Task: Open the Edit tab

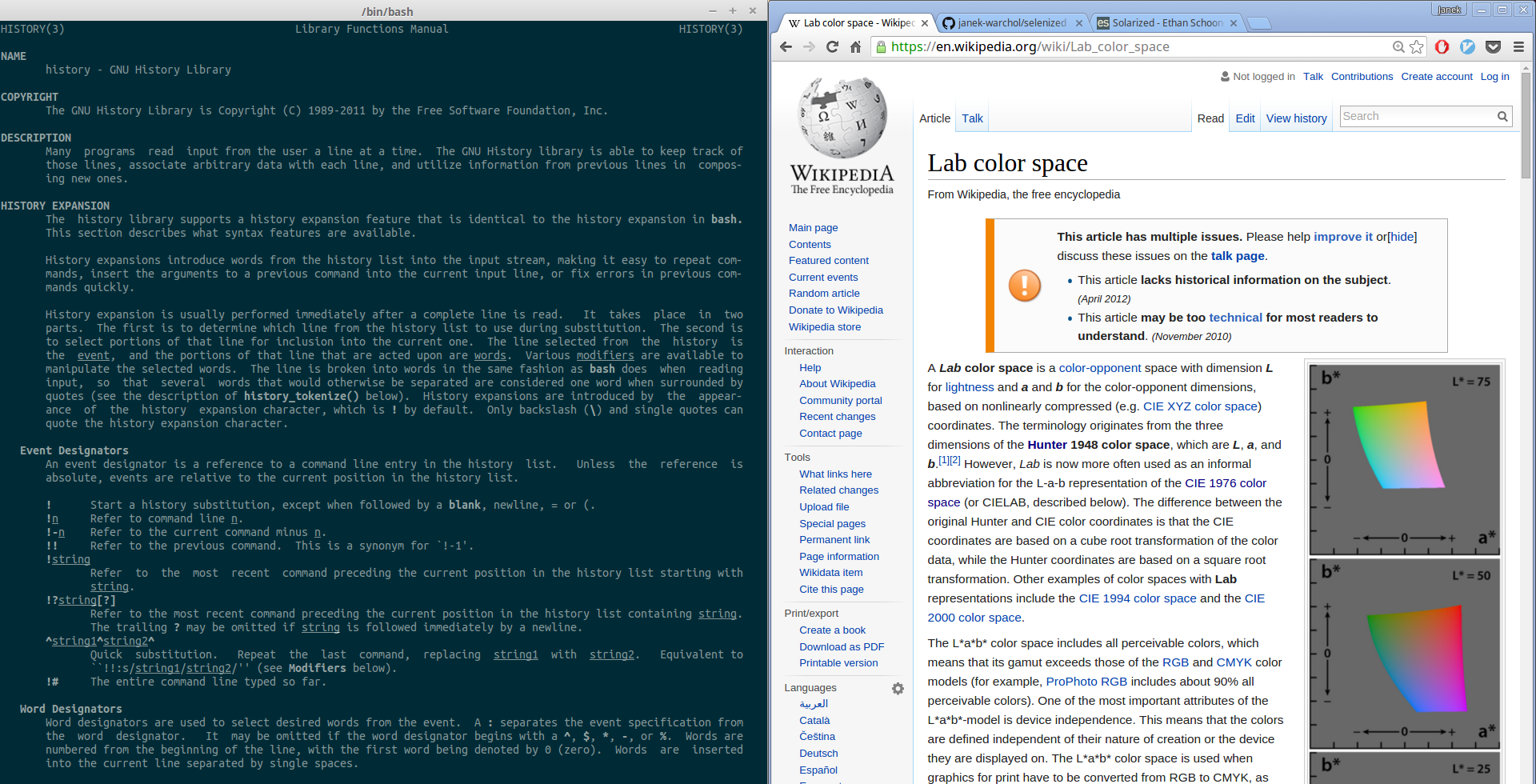Action: (x=1245, y=118)
